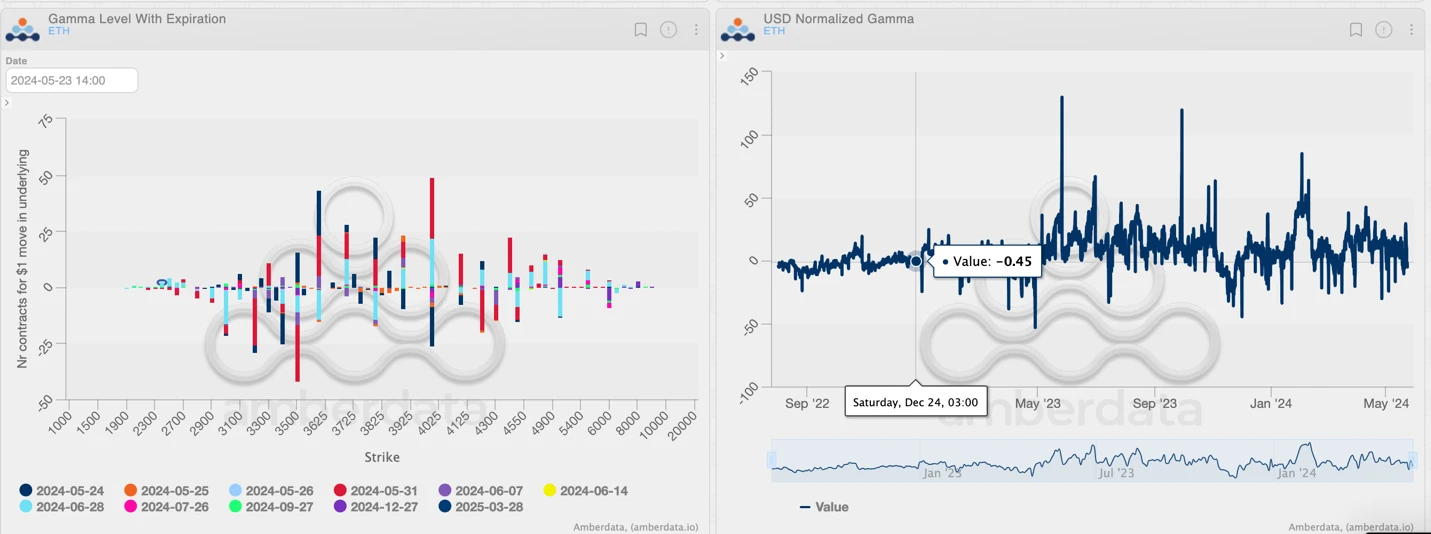Image resolution: width=1431 pixels, height=534 pixels.
Task: Hide the 2024-06-28 legend series
Action: click(62, 507)
